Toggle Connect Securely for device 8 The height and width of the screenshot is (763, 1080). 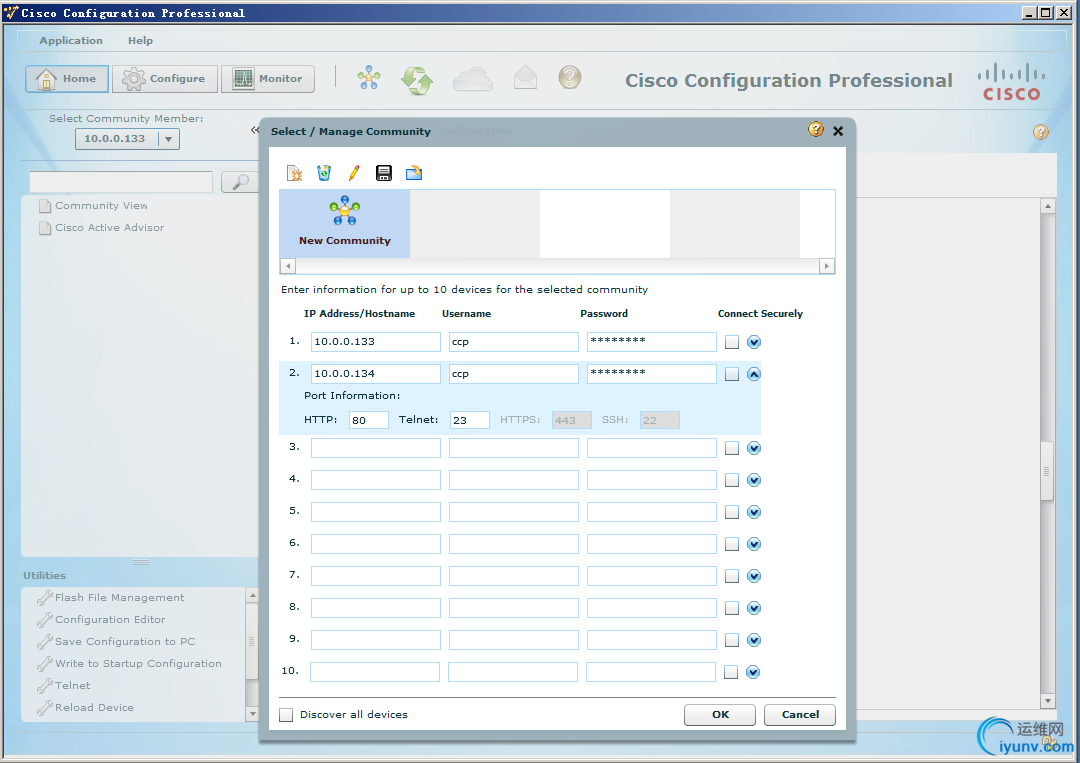(x=732, y=608)
